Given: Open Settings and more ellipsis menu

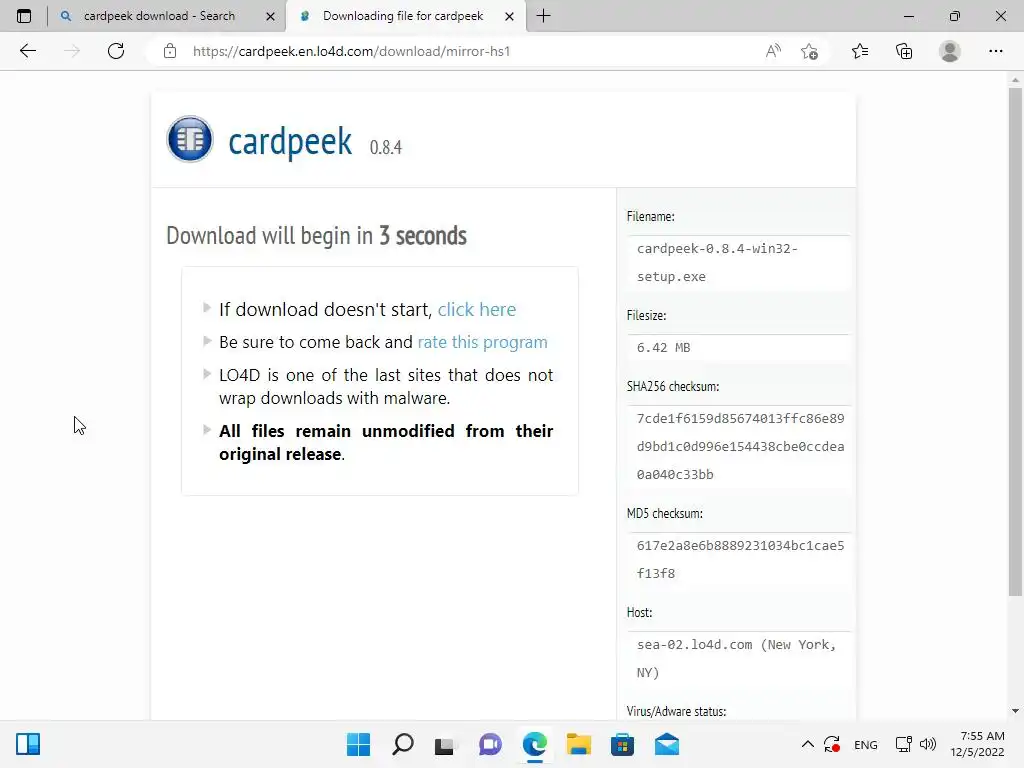Looking at the screenshot, I should click(995, 51).
